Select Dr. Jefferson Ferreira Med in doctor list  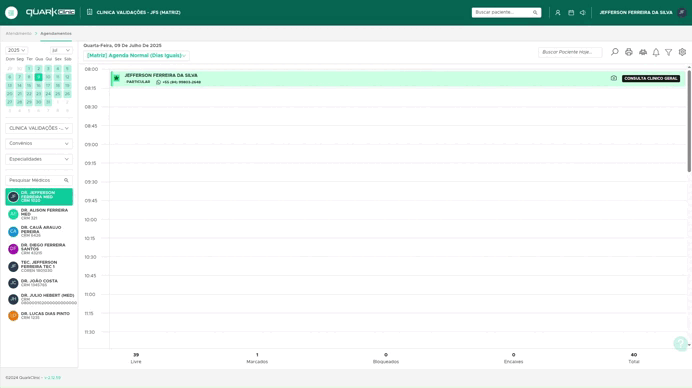(x=39, y=197)
